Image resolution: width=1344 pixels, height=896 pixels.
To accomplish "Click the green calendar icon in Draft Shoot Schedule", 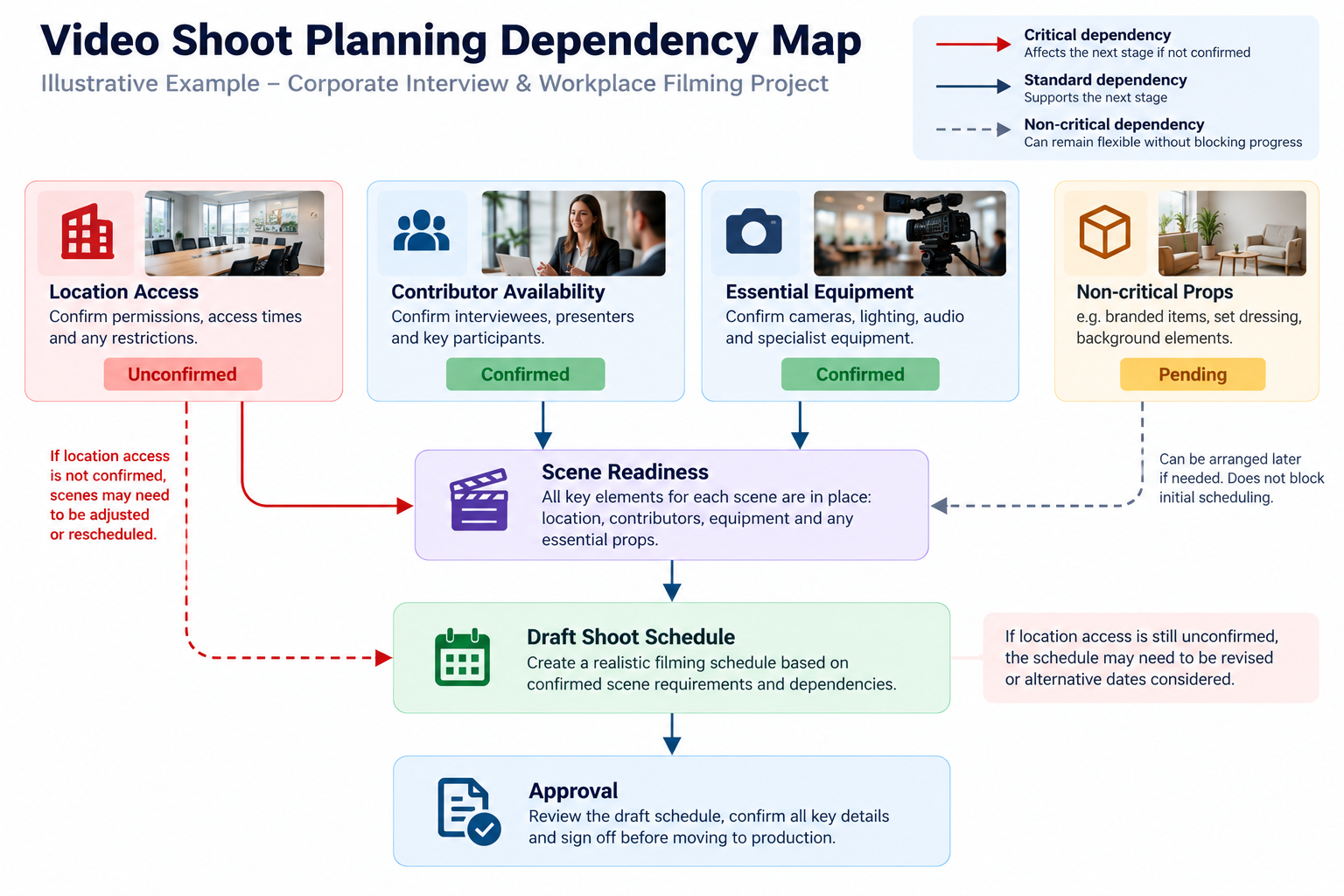I will [x=463, y=657].
